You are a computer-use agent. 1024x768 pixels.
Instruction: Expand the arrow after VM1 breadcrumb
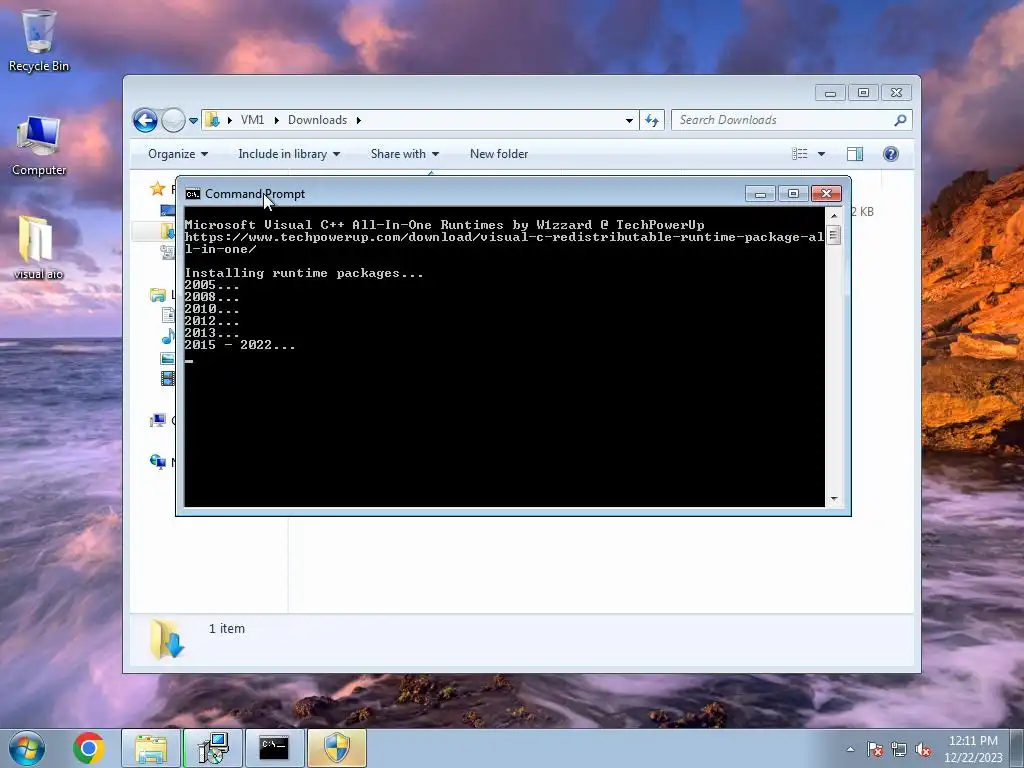click(x=276, y=120)
